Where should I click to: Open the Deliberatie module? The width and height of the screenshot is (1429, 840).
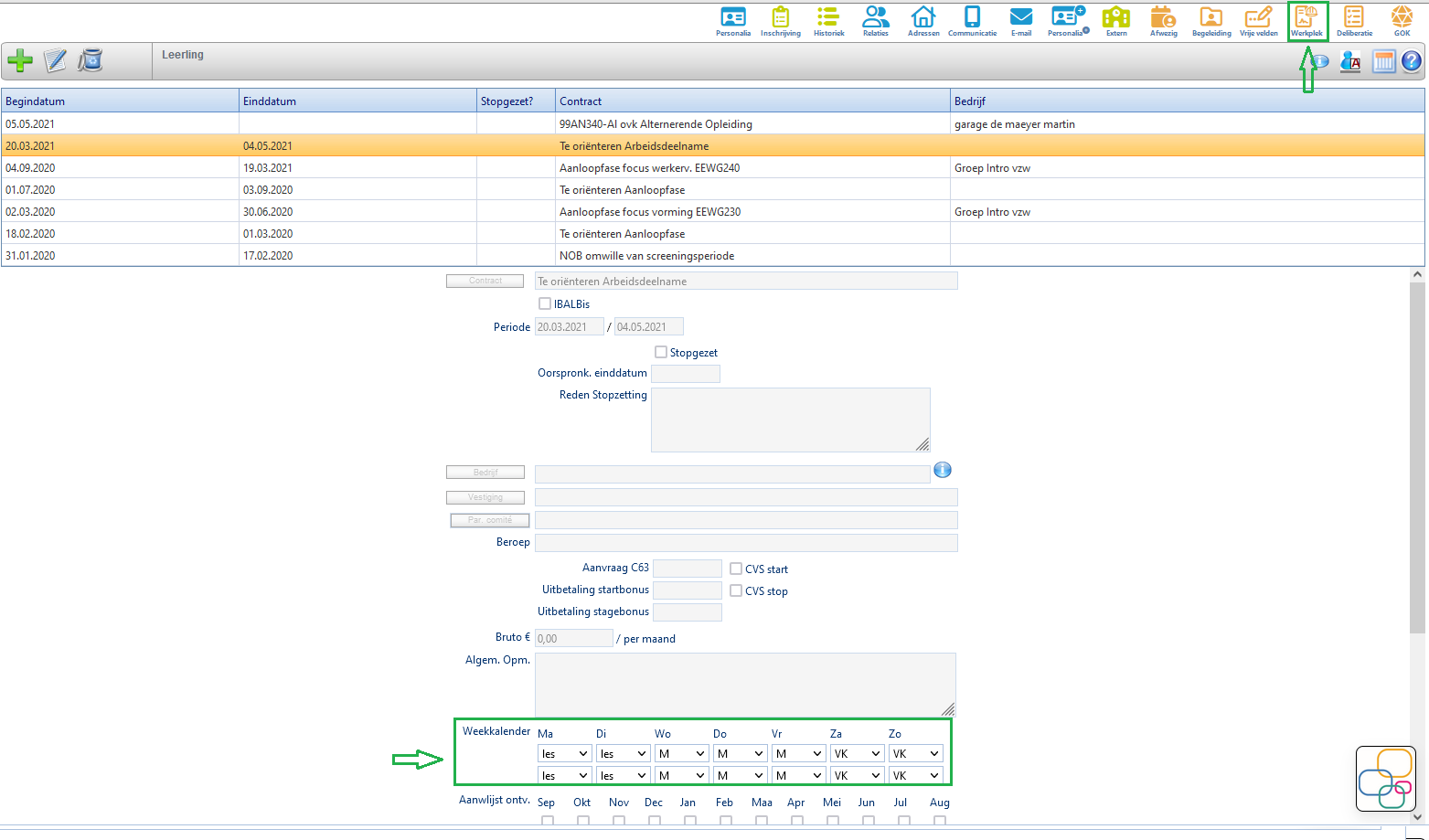click(1354, 22)
